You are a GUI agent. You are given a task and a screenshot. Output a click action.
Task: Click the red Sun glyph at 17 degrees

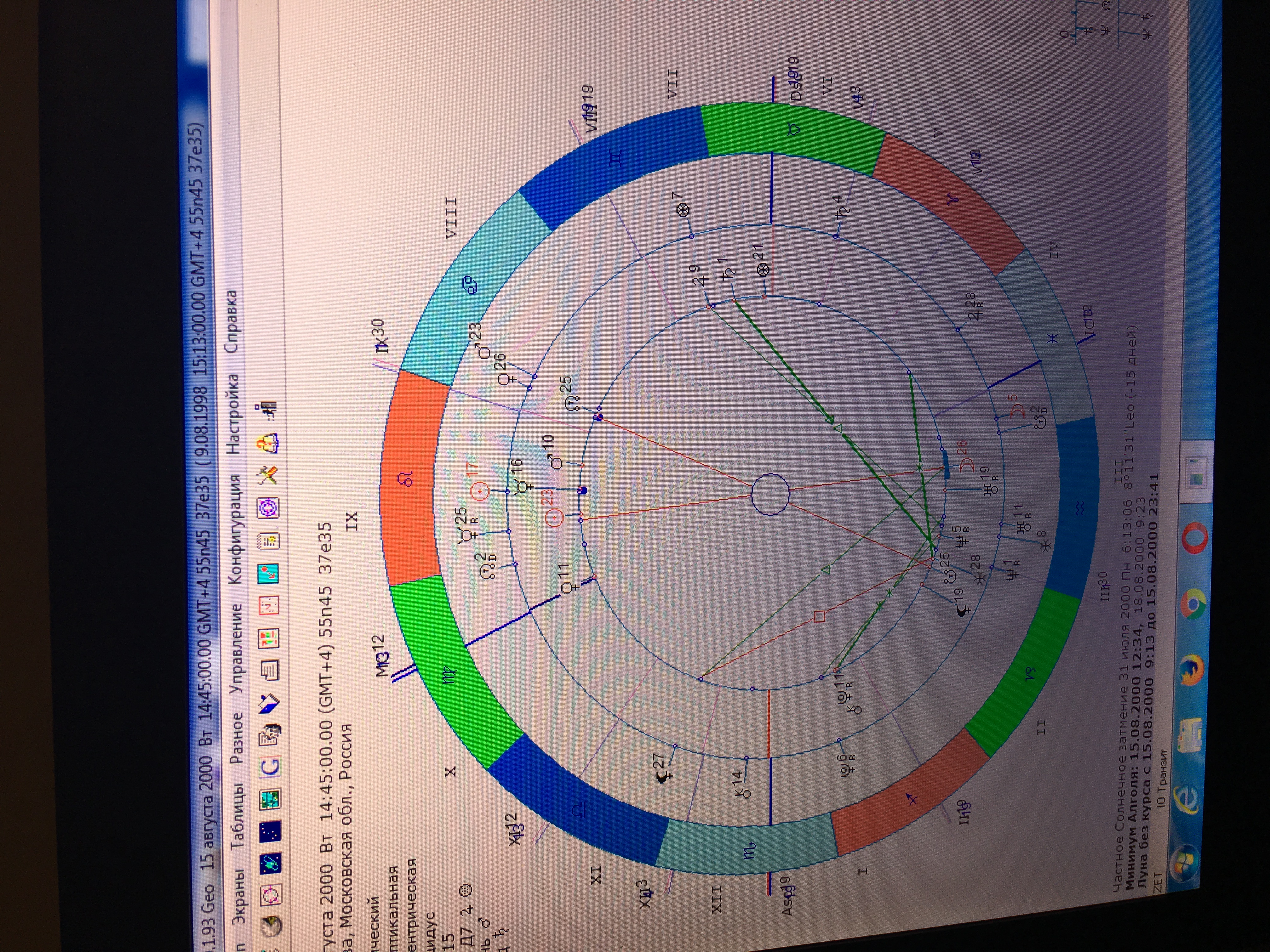479,491
